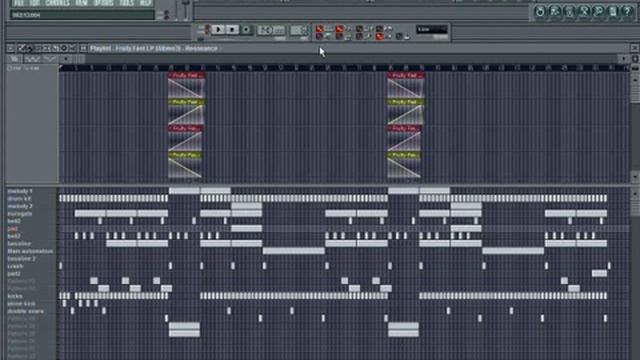Screen dimensions: 640x360
Task: Click the icon just left of the Playlist title
Action: (x=83, y=48)
